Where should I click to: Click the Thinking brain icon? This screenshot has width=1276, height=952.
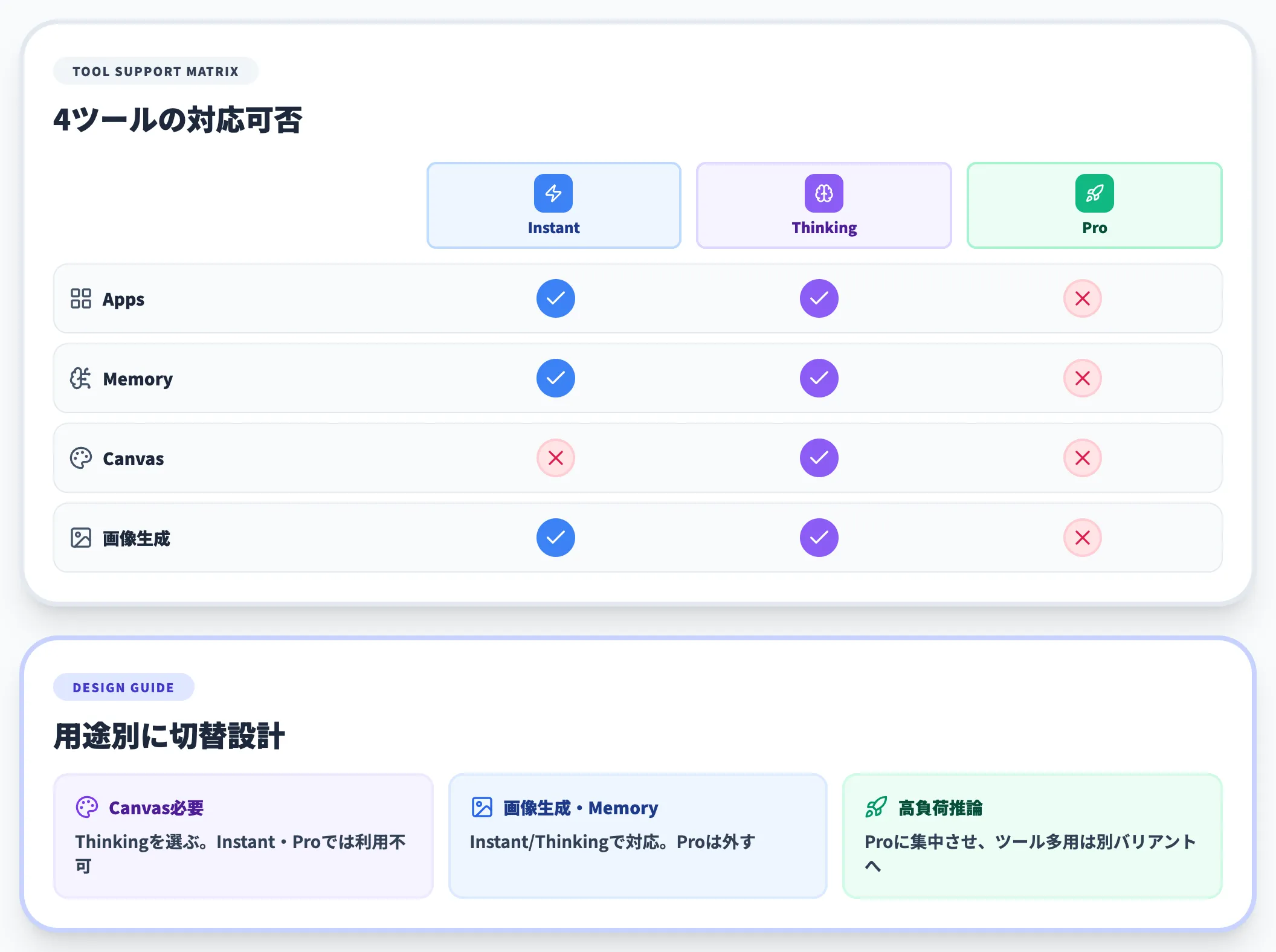tap(824, 193)
